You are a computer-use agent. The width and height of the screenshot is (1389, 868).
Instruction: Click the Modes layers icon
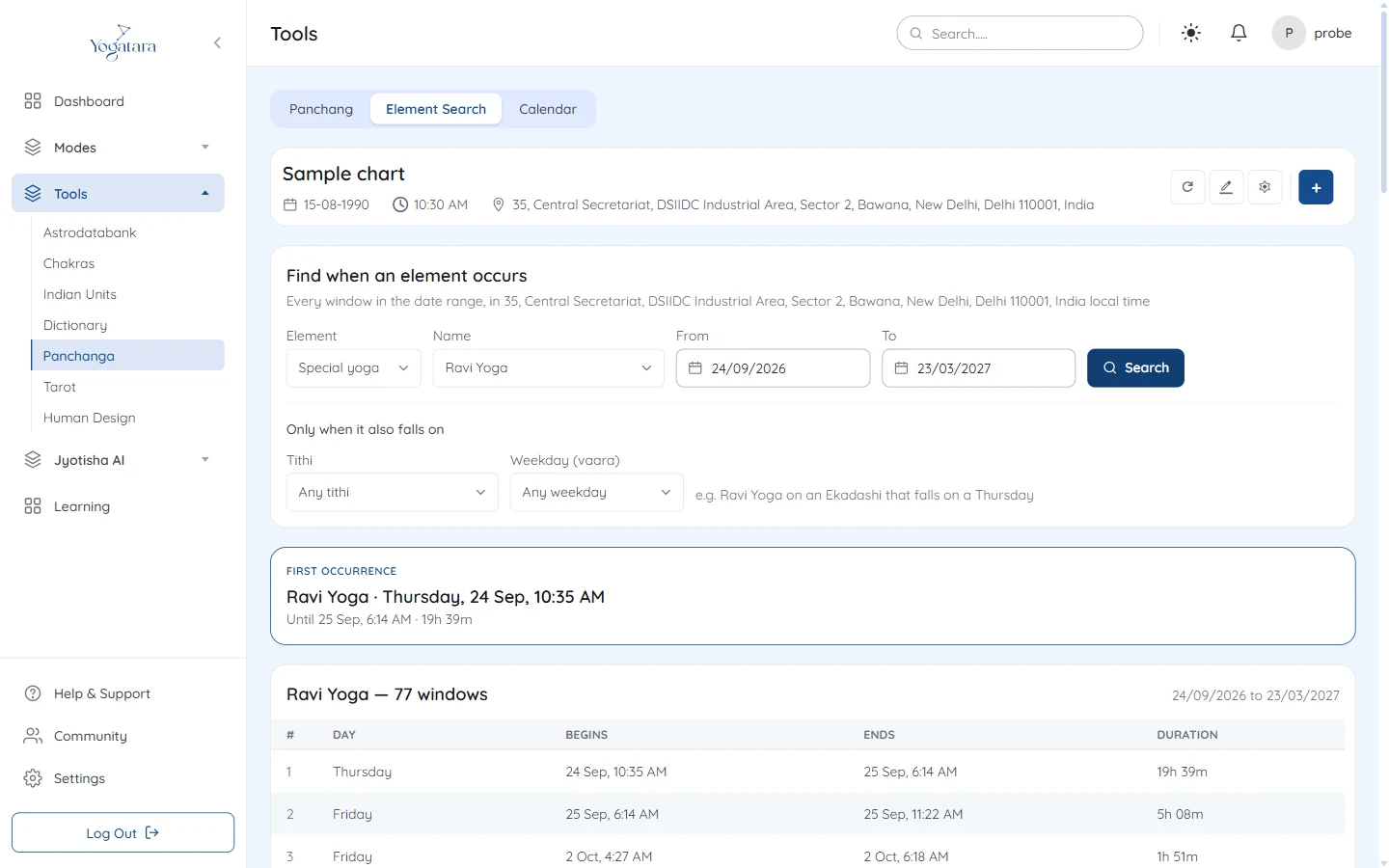pos(33,148)
